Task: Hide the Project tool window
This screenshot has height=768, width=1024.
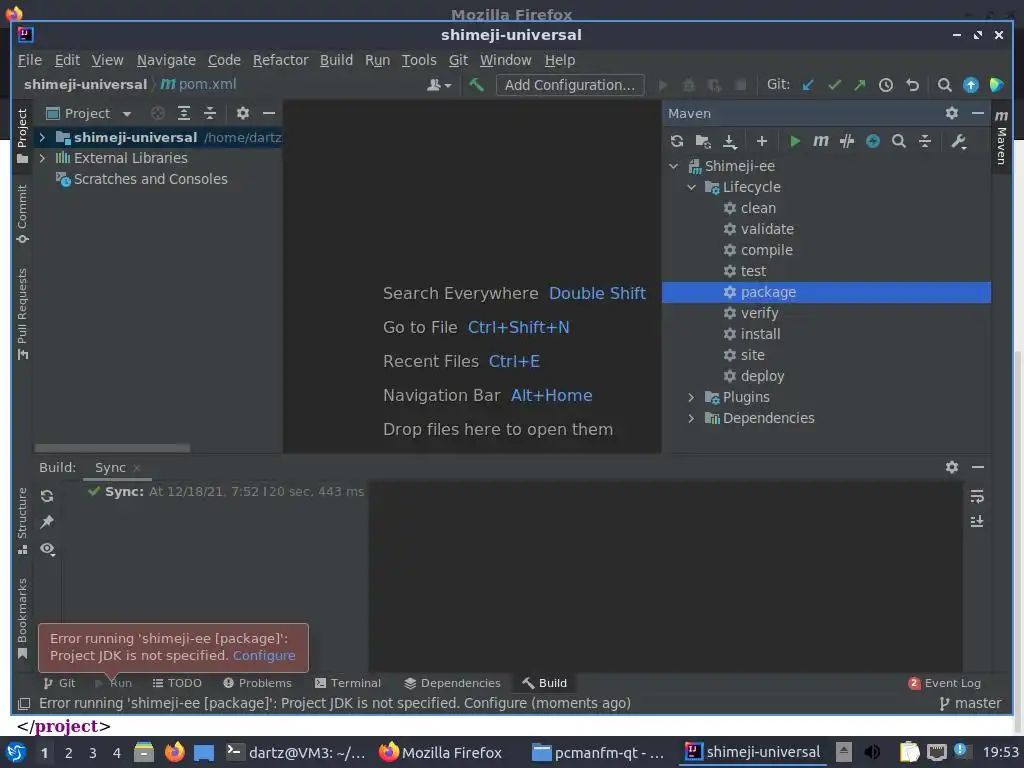Action: click(268, 113)
